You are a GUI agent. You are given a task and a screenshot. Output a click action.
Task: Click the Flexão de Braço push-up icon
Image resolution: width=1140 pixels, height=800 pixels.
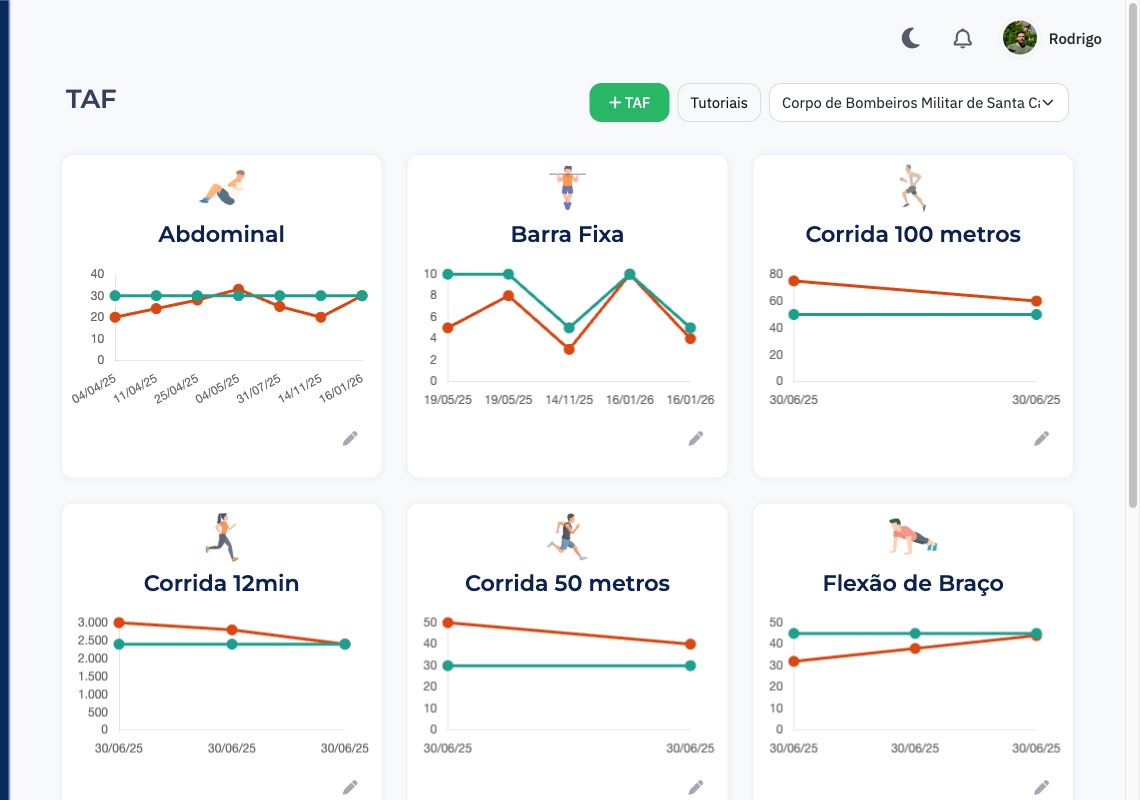coord(912,536)
